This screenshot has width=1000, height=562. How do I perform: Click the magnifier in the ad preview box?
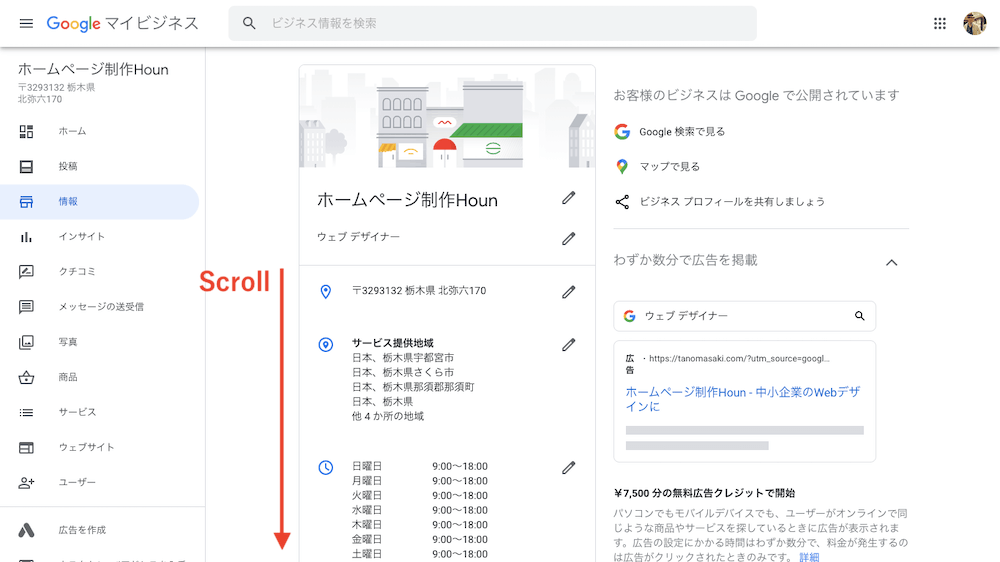pyautogui.click(x=860, y=316)
